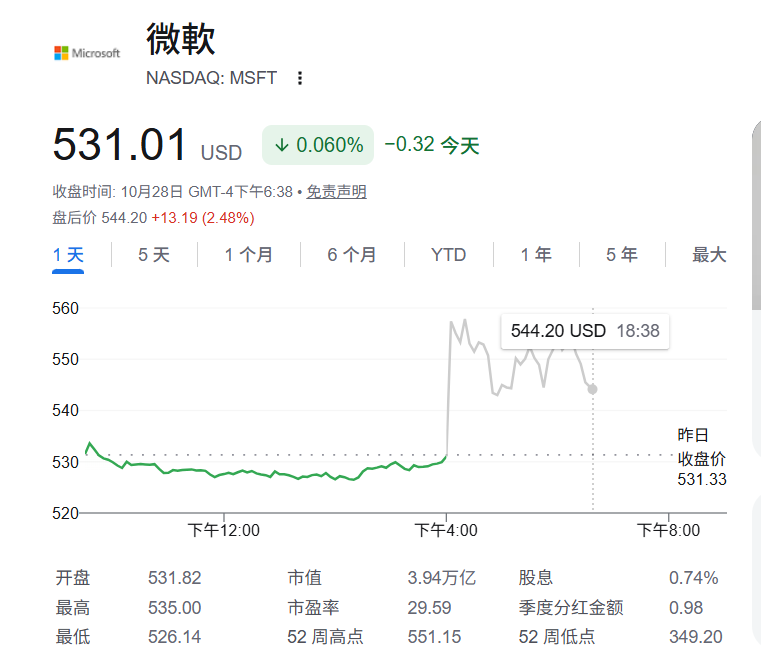Click the USD currency label beside price
The image size is (761, 657).
221,153
